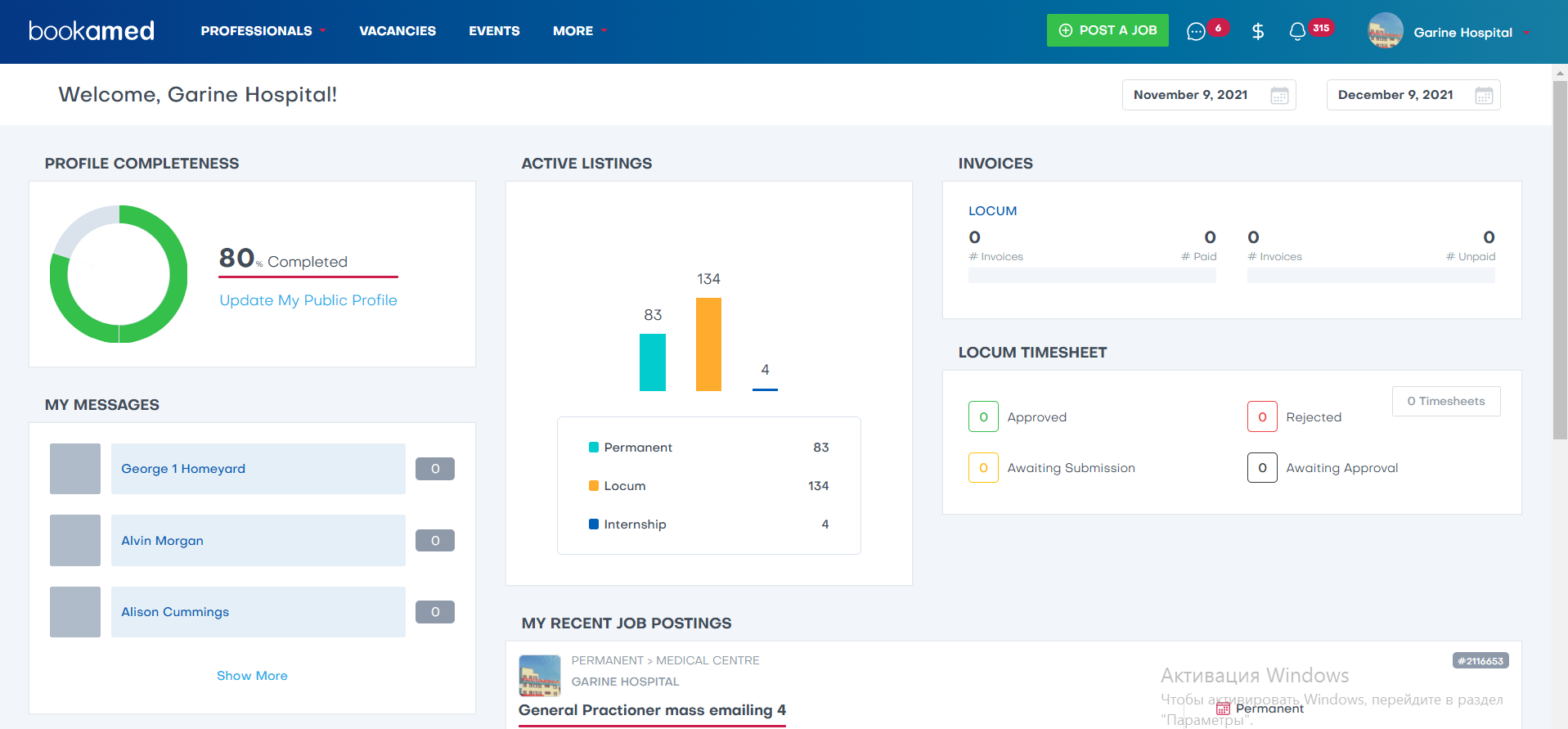Screen dimensions: 1568x729
Task: Toggle the Internship legend marker
Action: (x=594, y=524)
